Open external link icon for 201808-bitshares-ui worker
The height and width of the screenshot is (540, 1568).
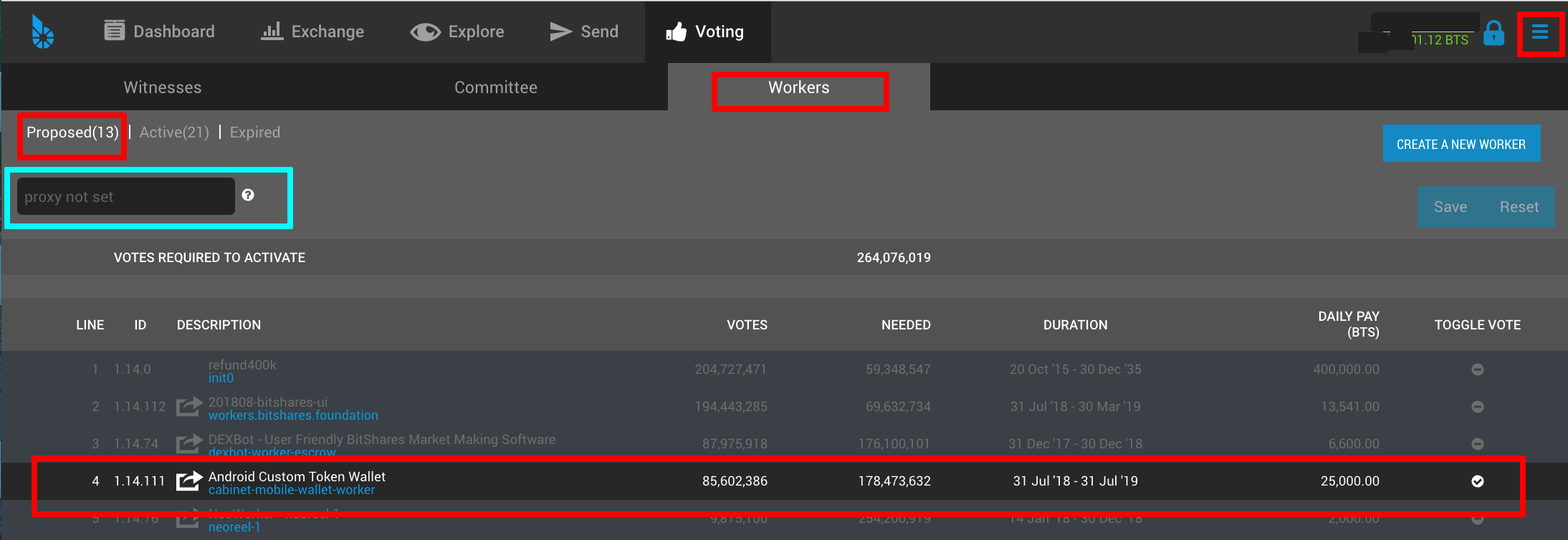[x=189, y=407]
